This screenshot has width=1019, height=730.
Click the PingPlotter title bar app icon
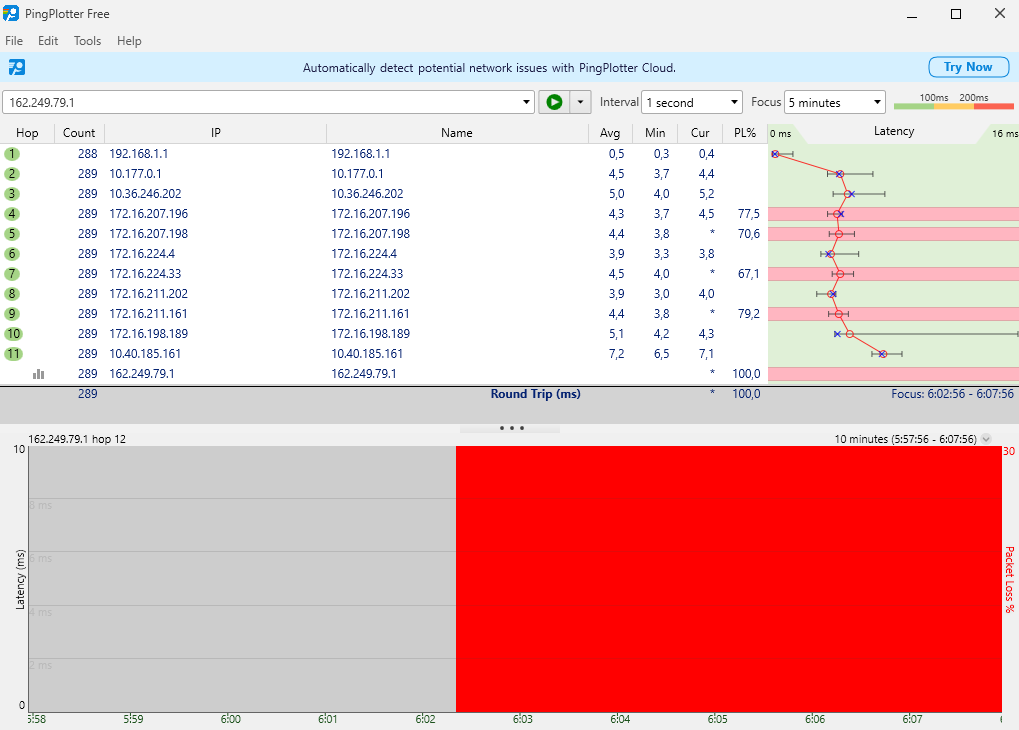tap(11, 13)
